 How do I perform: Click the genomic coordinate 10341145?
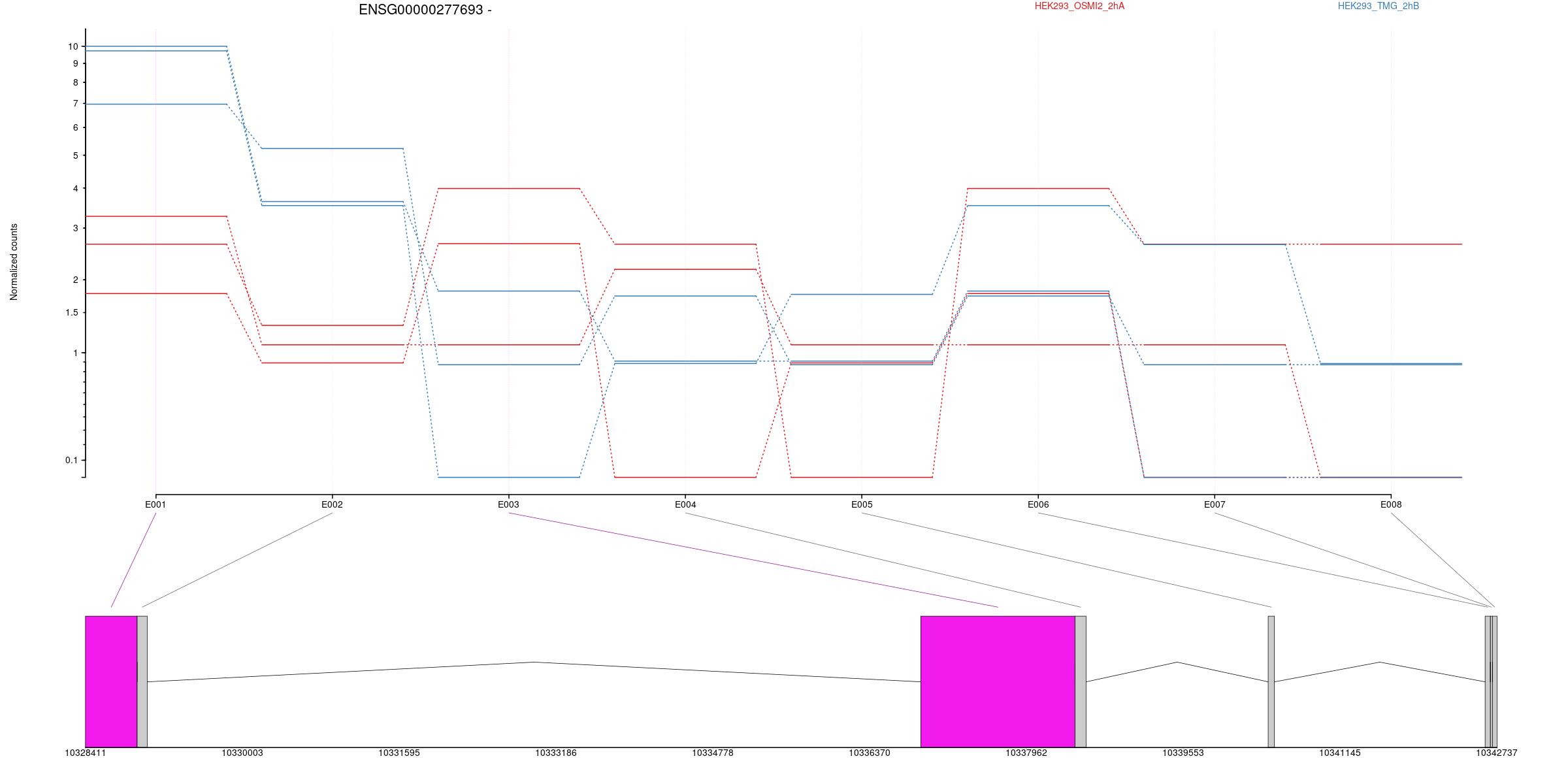[x=1340, y=753]
